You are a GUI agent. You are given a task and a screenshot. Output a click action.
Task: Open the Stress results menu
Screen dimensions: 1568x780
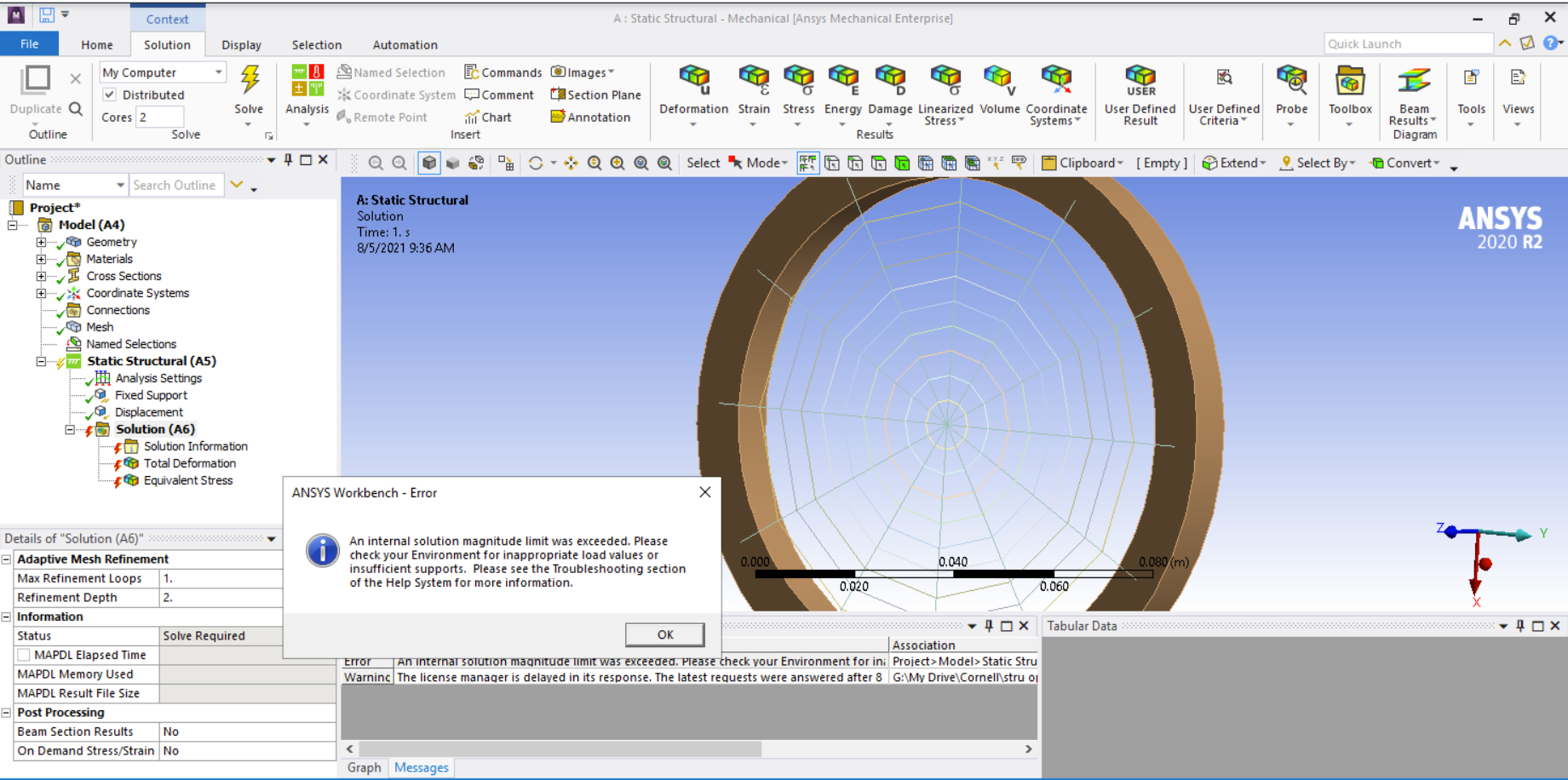point(798,95)
